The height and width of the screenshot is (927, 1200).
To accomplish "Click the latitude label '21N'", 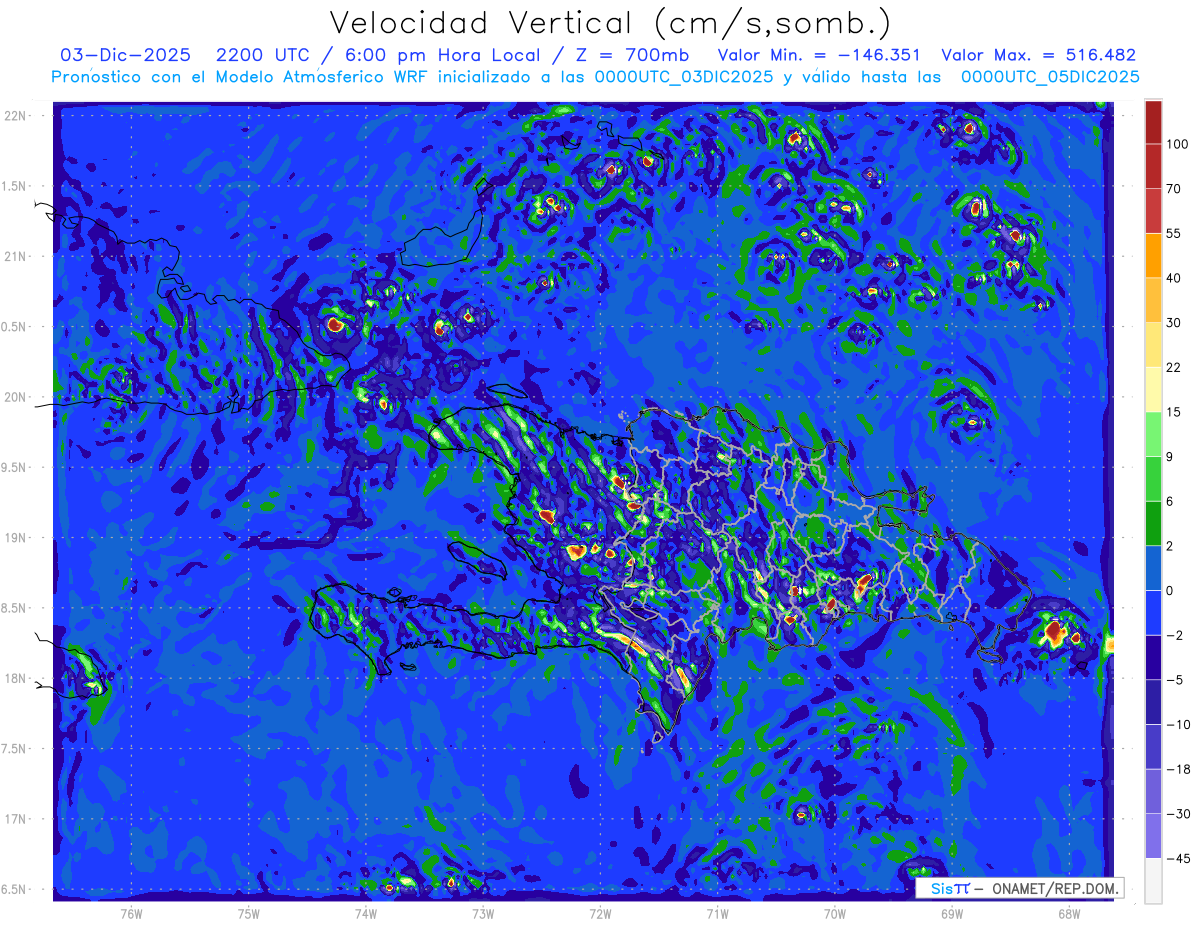I will pos(15,256).
